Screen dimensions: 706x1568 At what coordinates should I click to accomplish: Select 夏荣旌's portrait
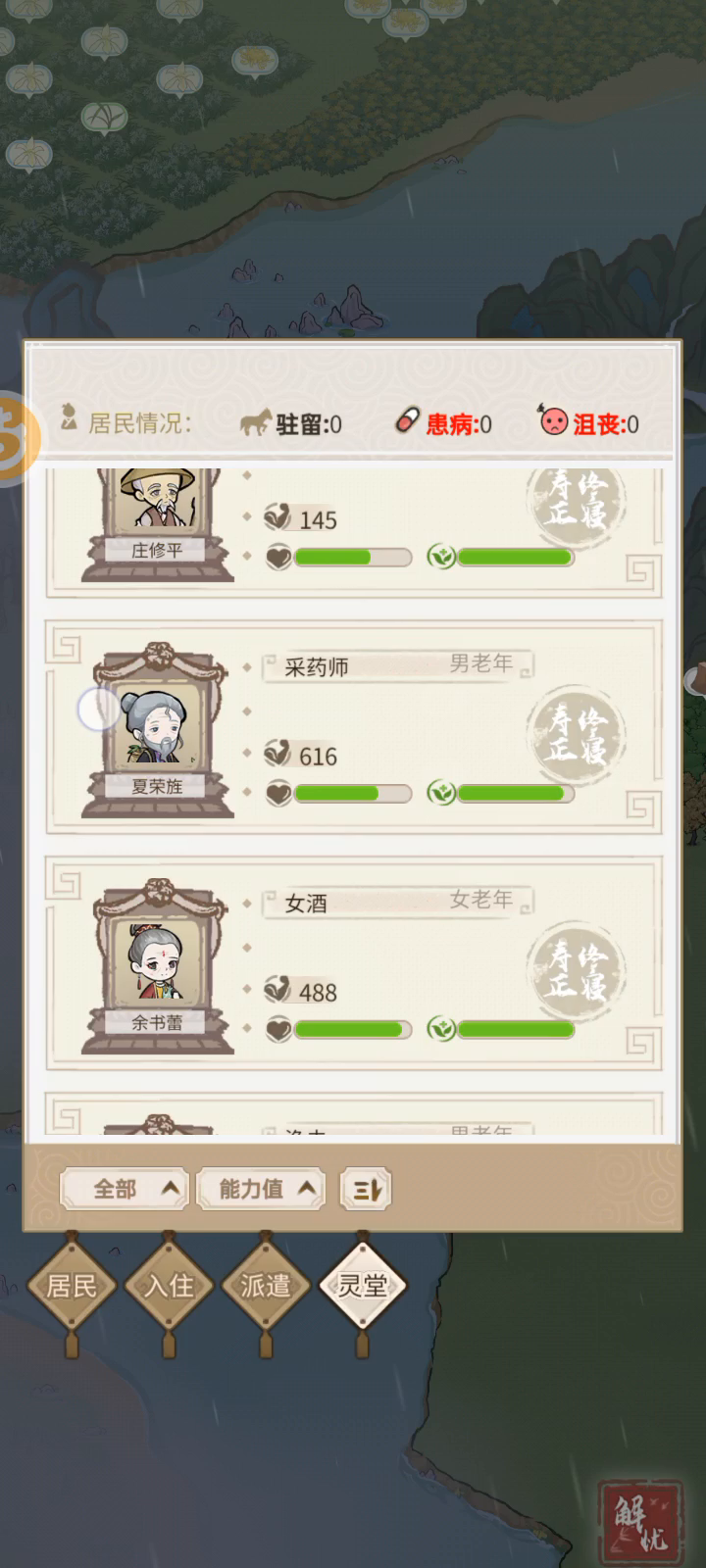point(158,726)
